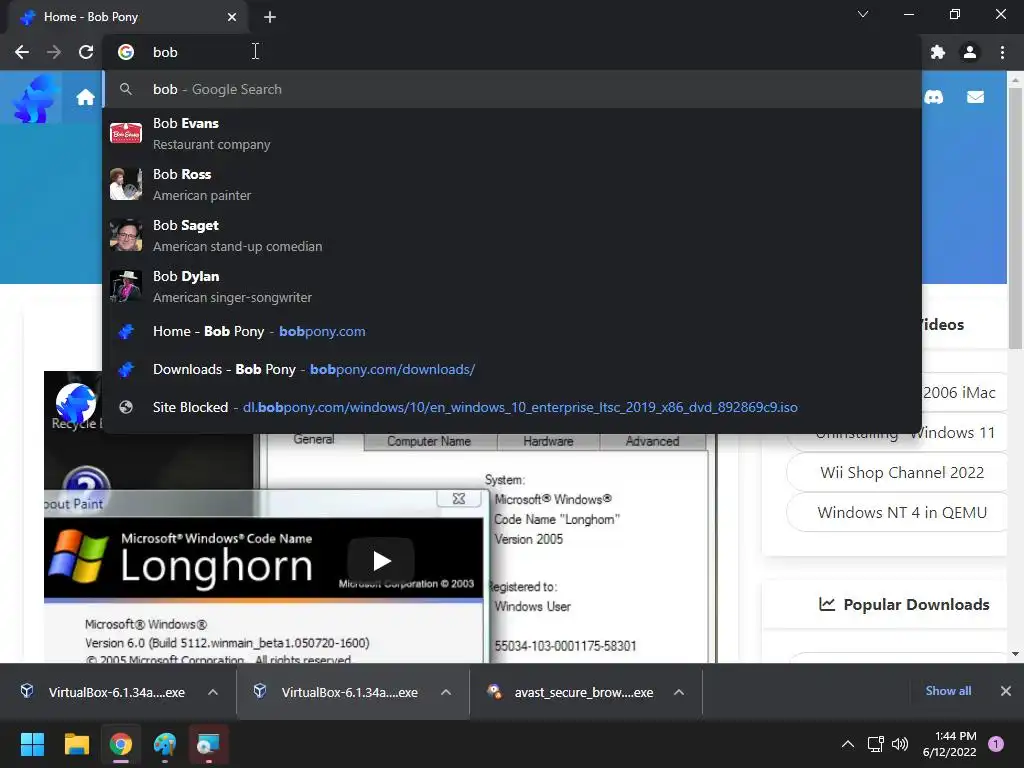Expand options for avast_secure_brow download
1024x768 pixels.
(679, 692)
